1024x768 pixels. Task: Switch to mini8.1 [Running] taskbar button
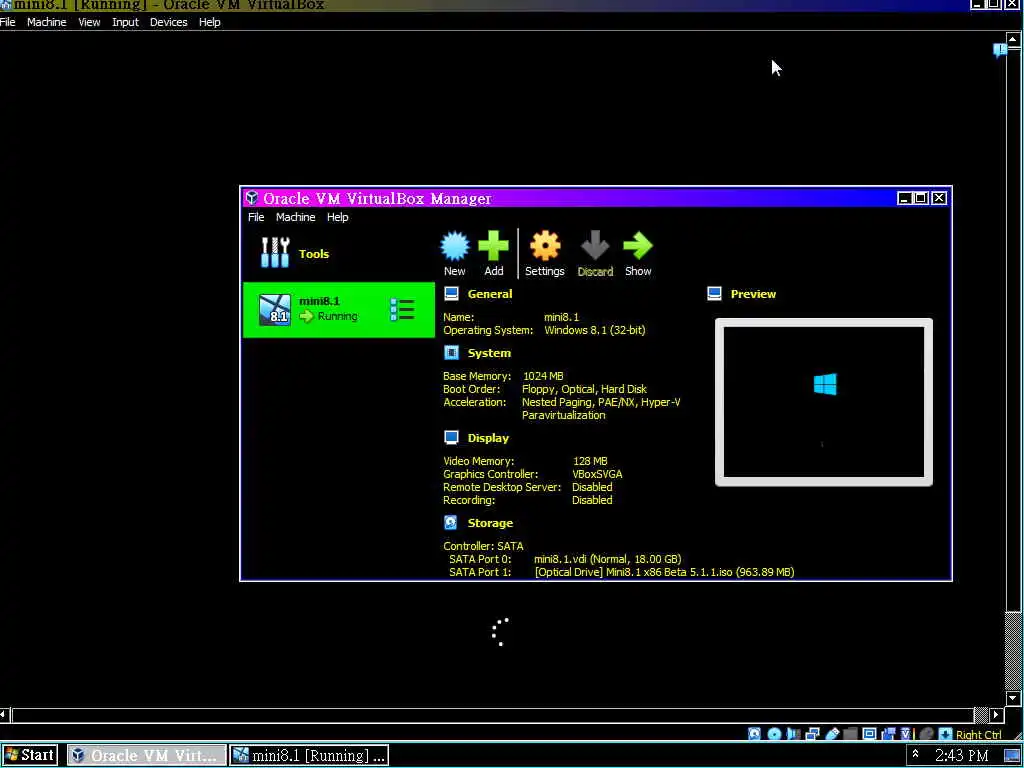[309, 755]
